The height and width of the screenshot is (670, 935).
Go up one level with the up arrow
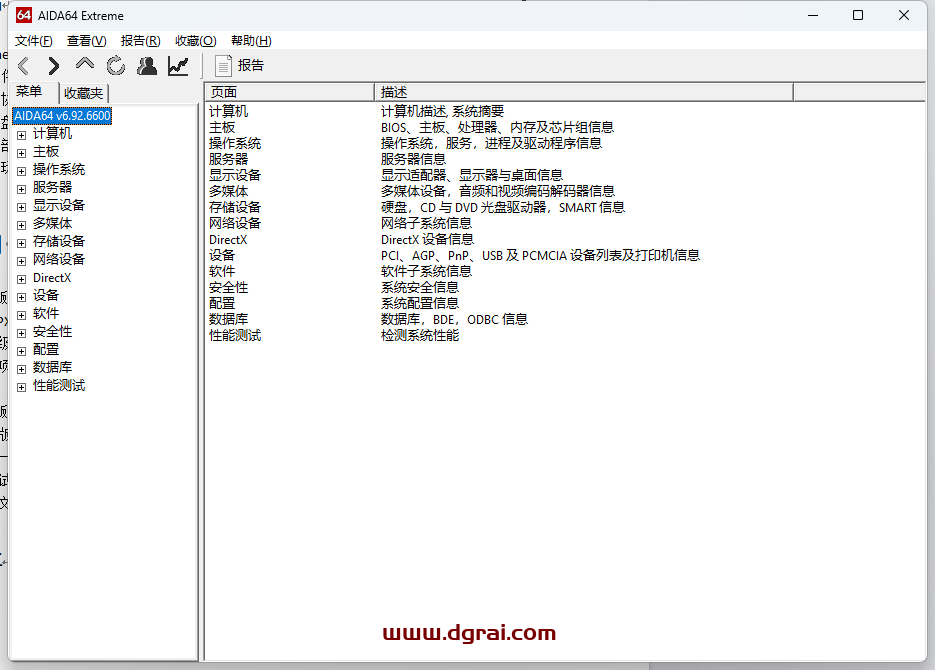coord(85,64)
